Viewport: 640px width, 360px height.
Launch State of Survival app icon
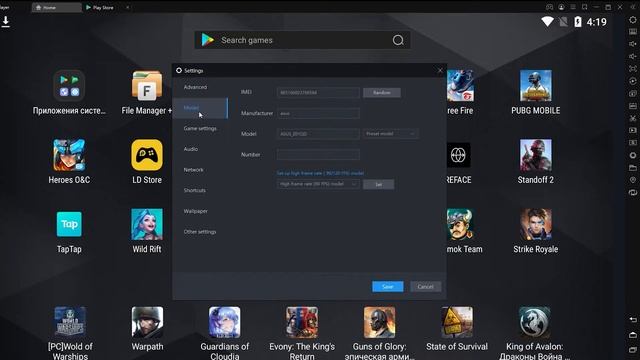pos(457,322)
